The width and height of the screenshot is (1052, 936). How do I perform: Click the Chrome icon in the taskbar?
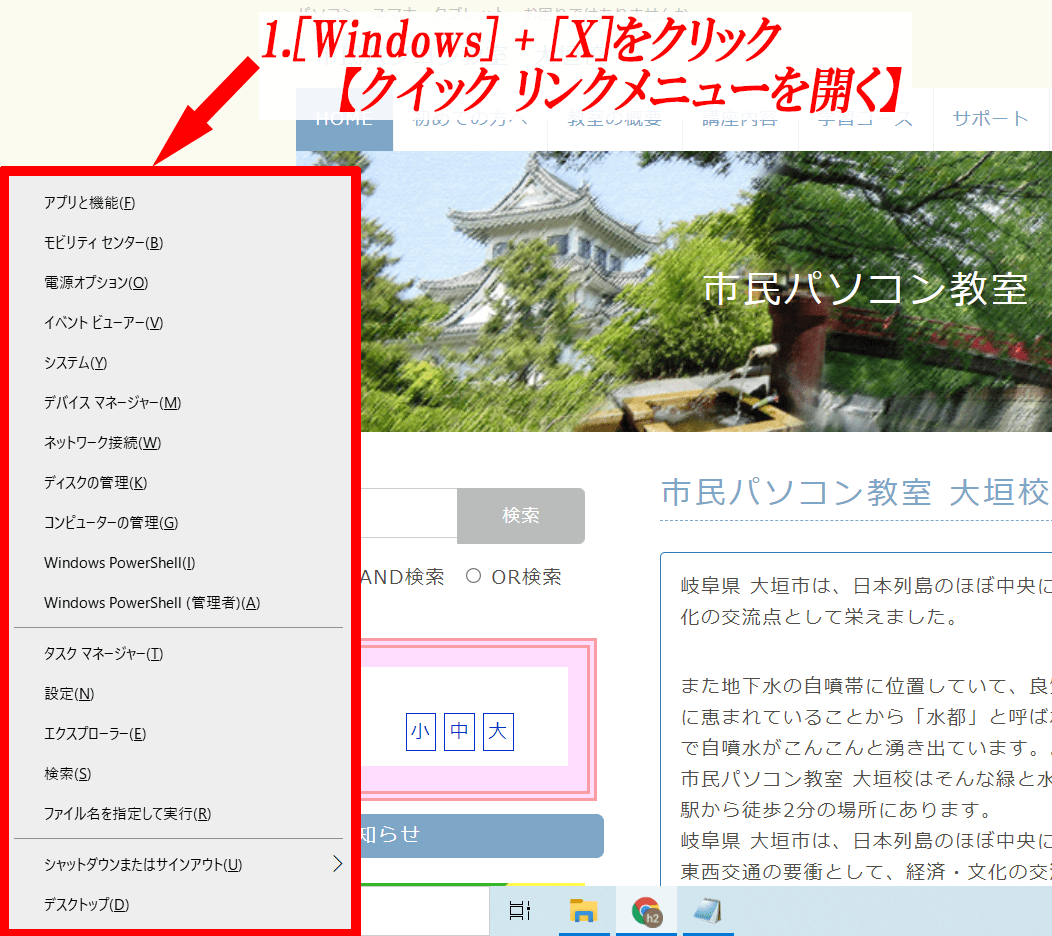tap(647, 910)
